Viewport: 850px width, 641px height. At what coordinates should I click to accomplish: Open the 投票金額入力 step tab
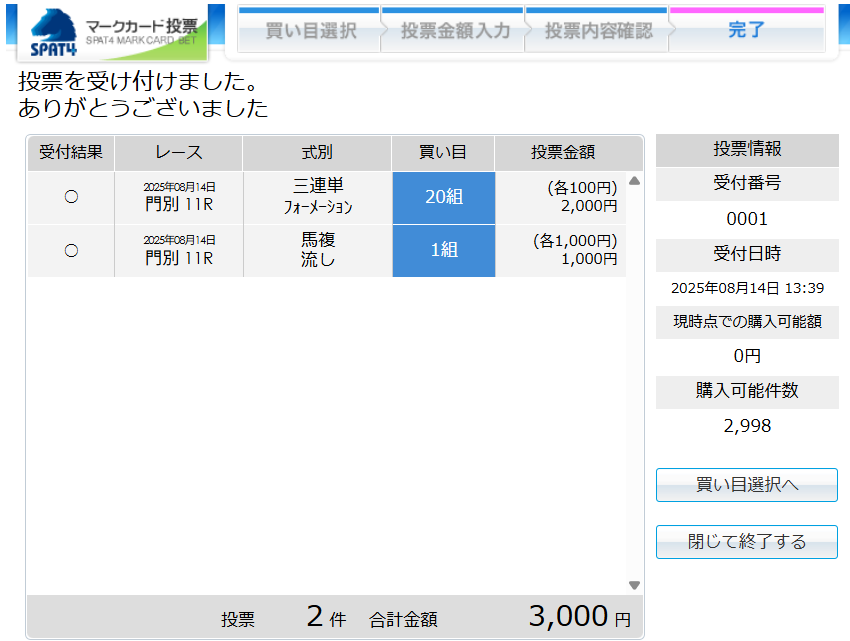[453, 30]
